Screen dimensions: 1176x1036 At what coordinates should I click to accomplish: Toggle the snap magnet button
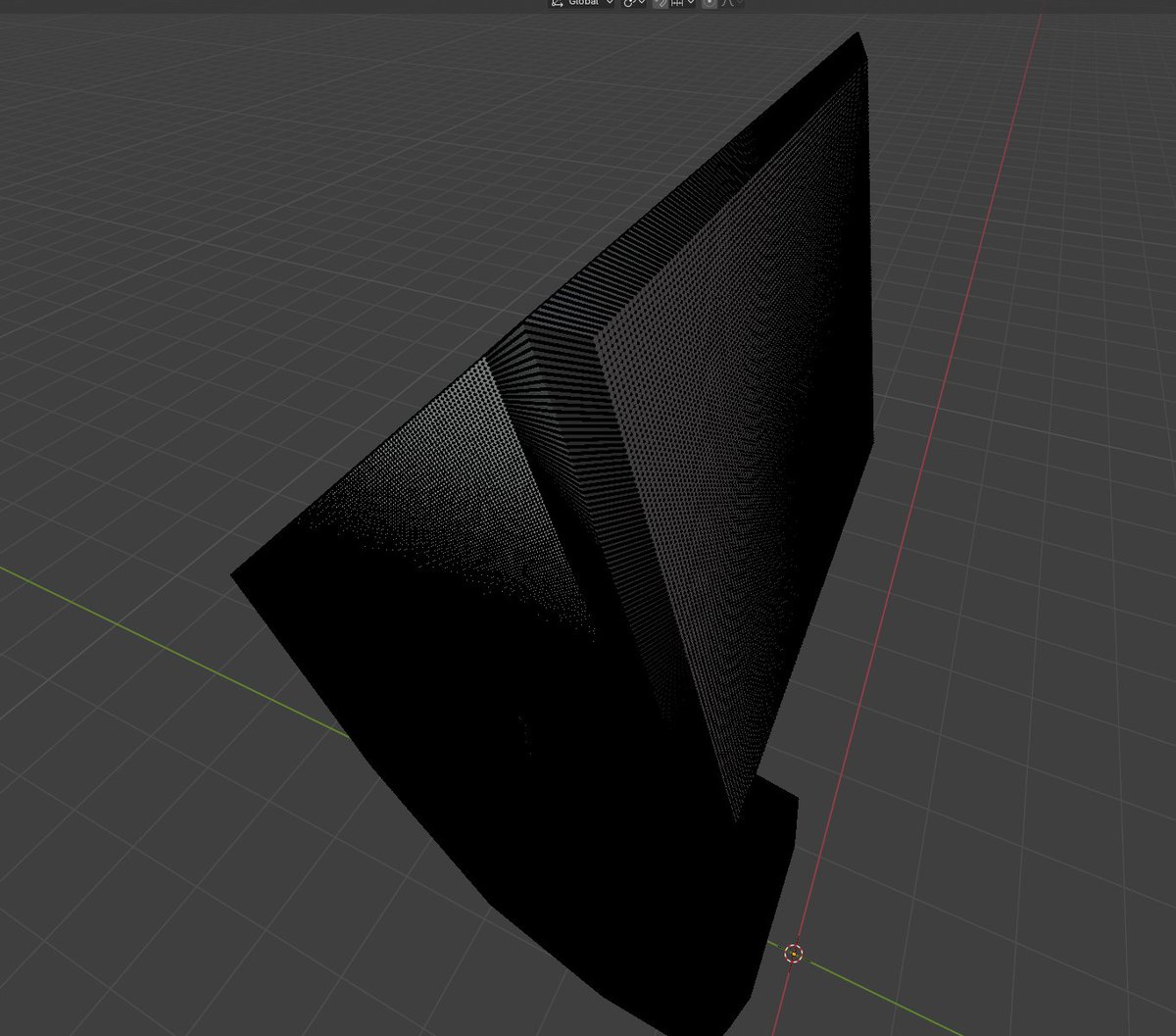pos(661,3)
